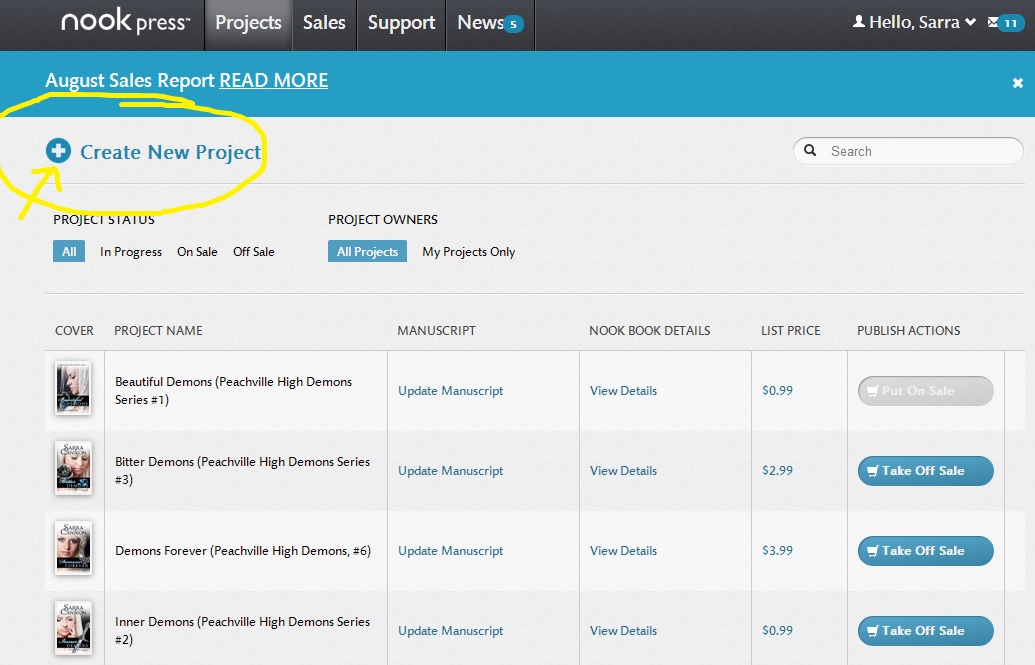The image size is (1035, 665).
Task: Click the Beautiful Demons project name
Action: (234, 390)
